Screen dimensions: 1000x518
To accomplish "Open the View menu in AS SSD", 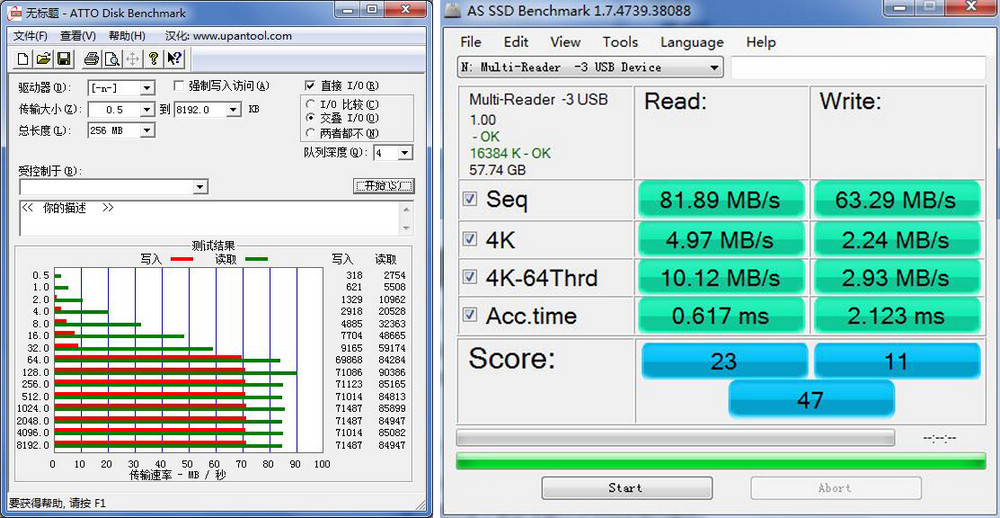I will pyautogui.click(x=565, y=42).
